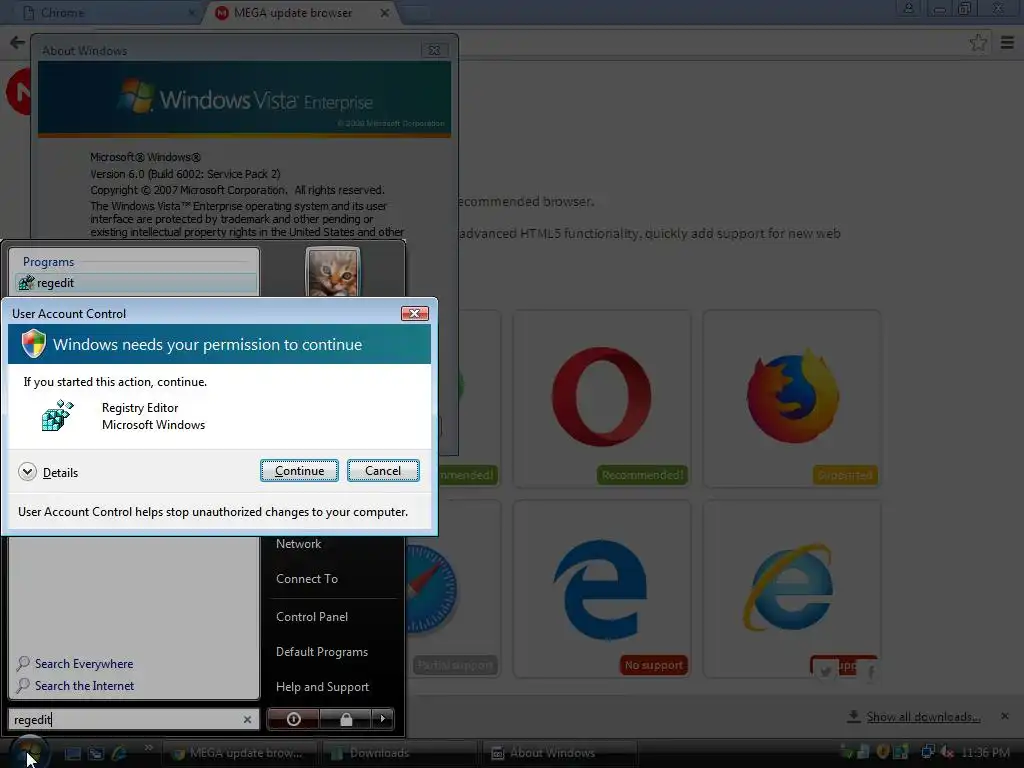Click the Start menu power button
The height and width of the screenshot is (768, 1024).
click(293, 719)
